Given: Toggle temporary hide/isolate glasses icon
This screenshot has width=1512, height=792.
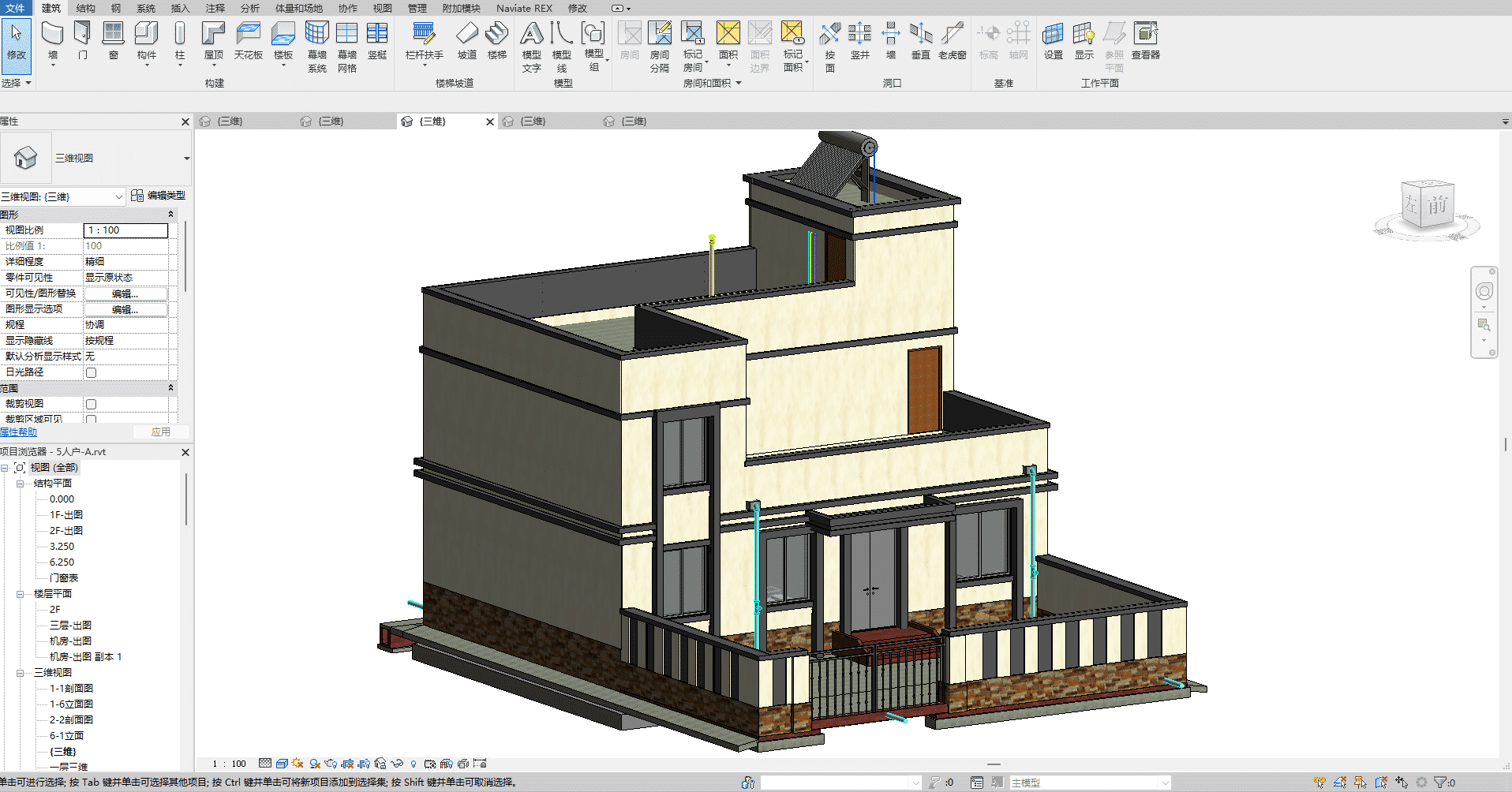Looking at the screenshot, I should (x=397, y=764).
